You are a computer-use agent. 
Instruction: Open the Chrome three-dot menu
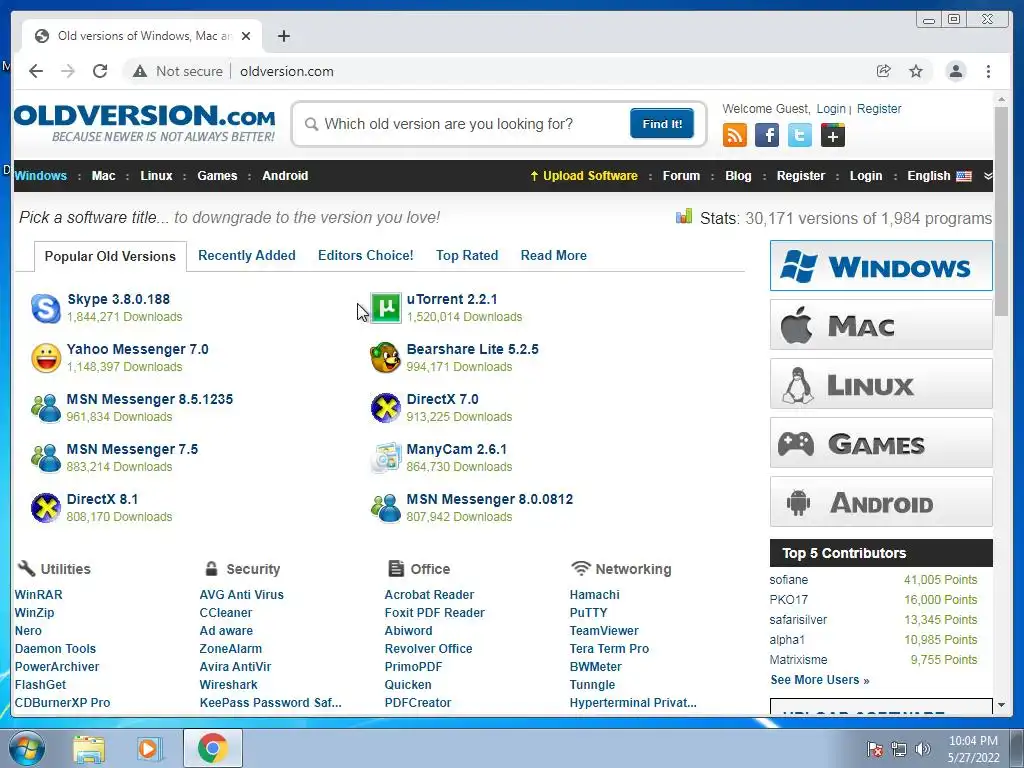click(x=988, y=71)
